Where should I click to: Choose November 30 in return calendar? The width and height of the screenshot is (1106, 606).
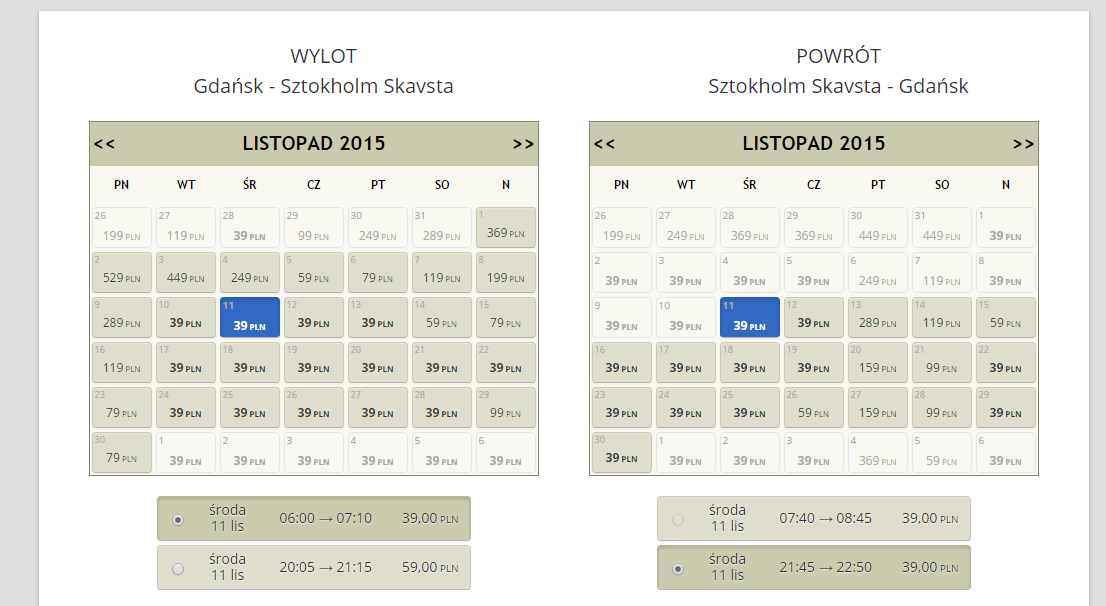click(621, 452)
